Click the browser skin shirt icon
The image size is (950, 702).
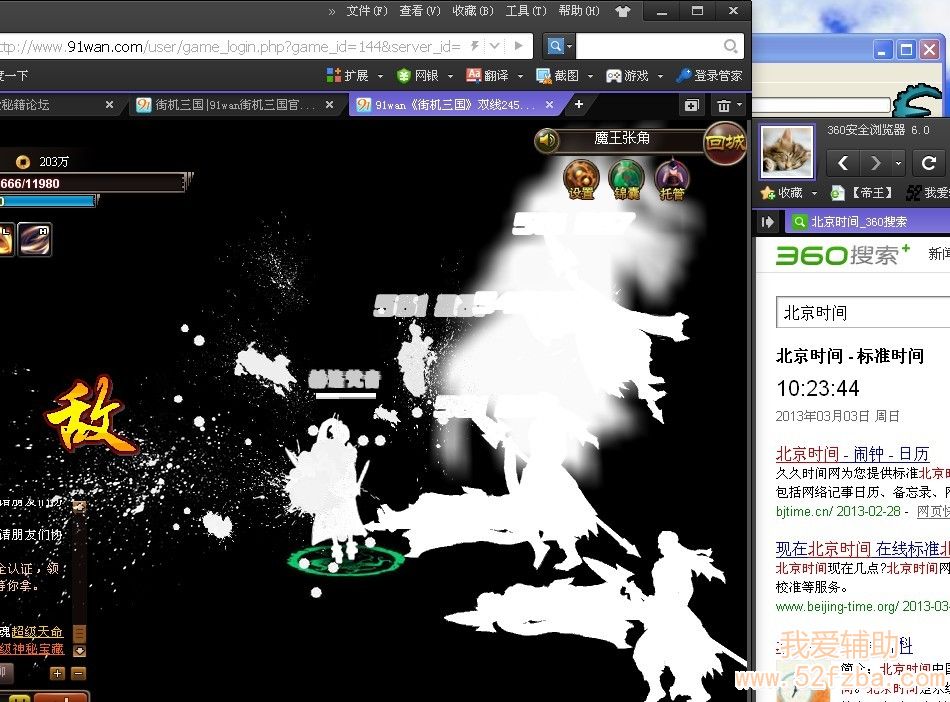click(x=622, y=12)
